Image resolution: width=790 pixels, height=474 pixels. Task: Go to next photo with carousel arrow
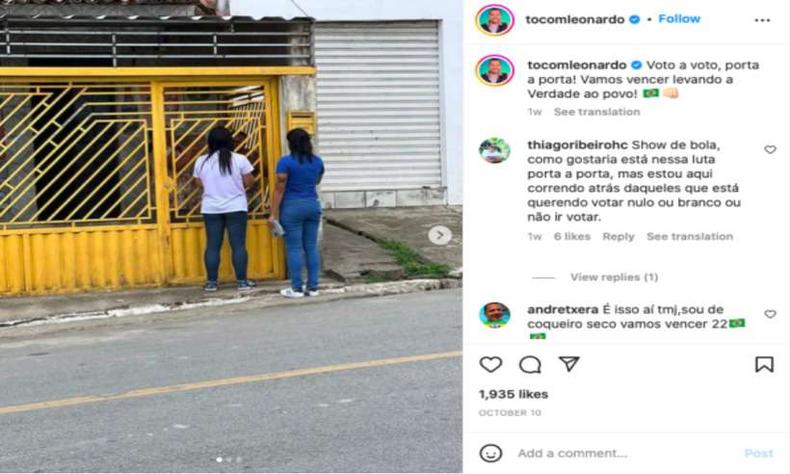pos(440,235)
